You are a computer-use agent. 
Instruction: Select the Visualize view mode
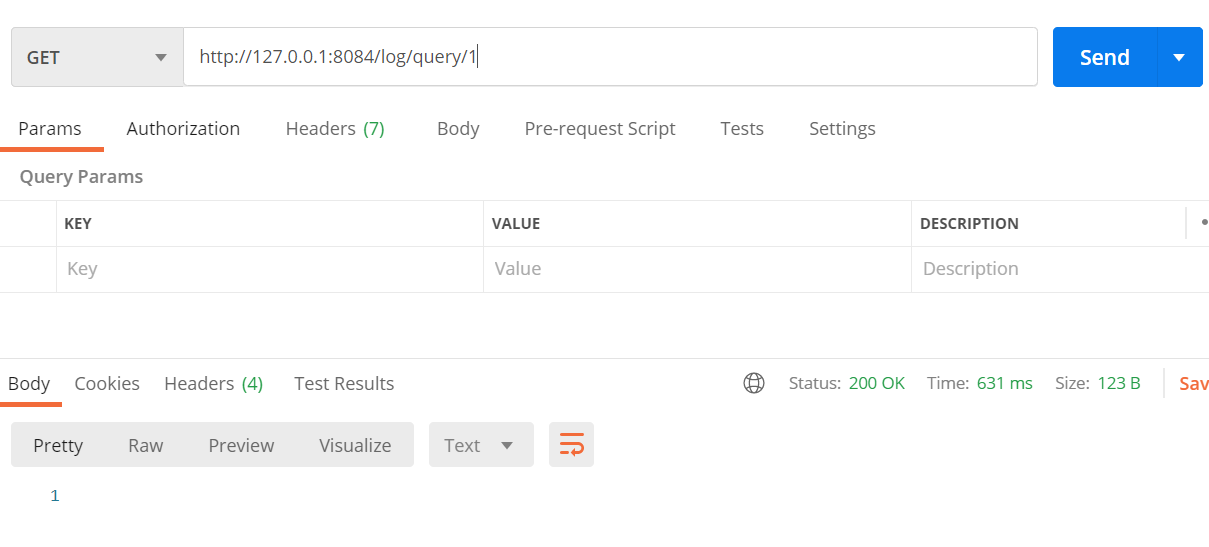click(x=355, y=445)
